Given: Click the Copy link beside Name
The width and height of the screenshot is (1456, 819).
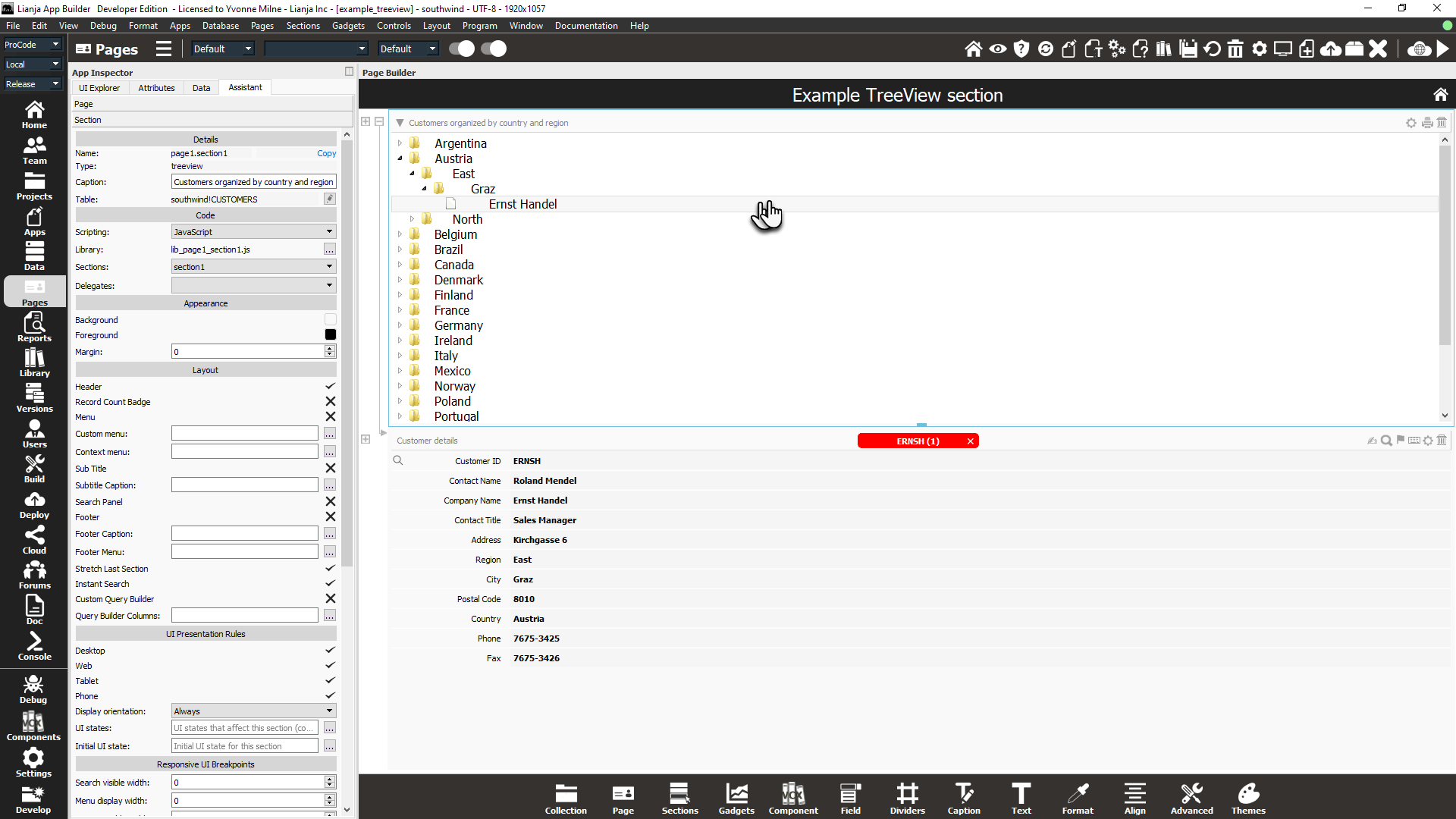Looking at the screenshot, I should click(x=326, y=153).
